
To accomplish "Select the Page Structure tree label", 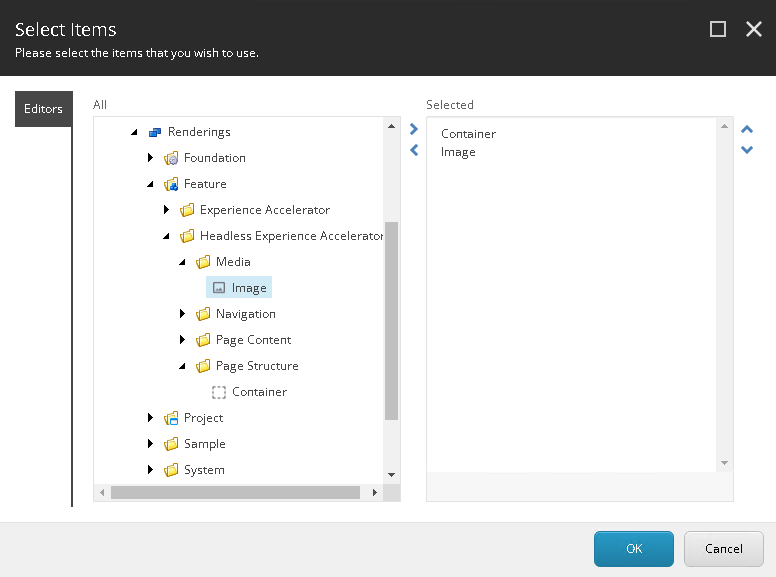I will [x=257, y=366].
